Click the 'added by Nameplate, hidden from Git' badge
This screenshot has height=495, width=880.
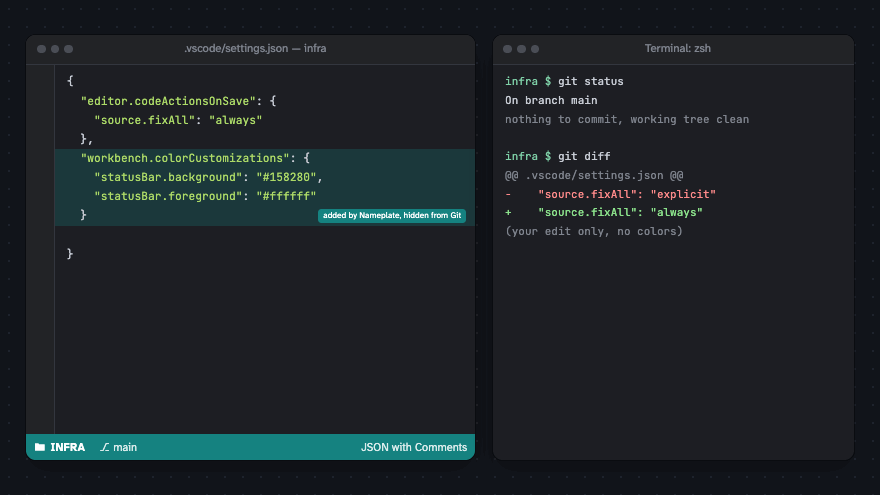[x=392, y=216]
